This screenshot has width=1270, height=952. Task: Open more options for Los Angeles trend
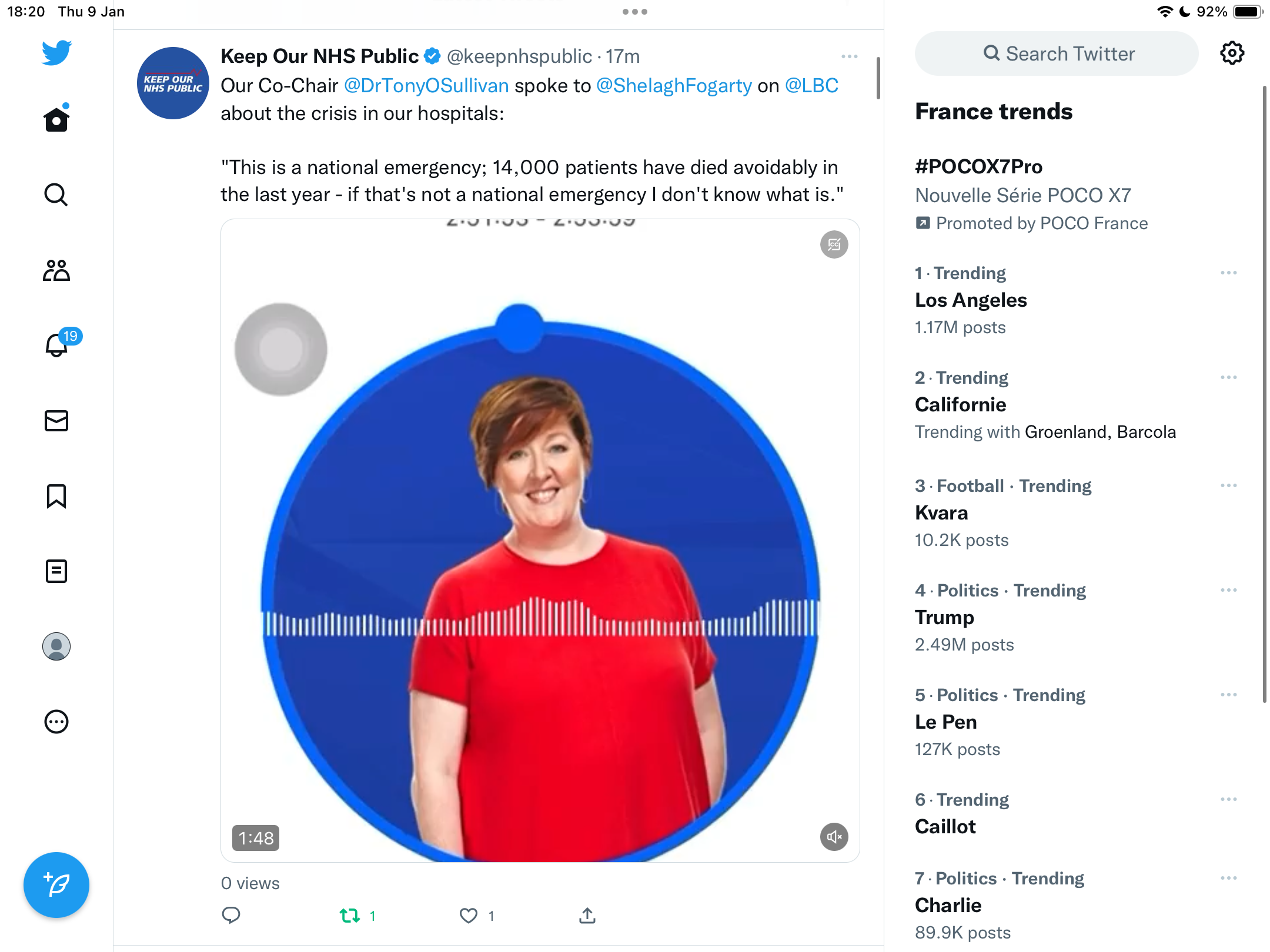tap(1228, 273)
